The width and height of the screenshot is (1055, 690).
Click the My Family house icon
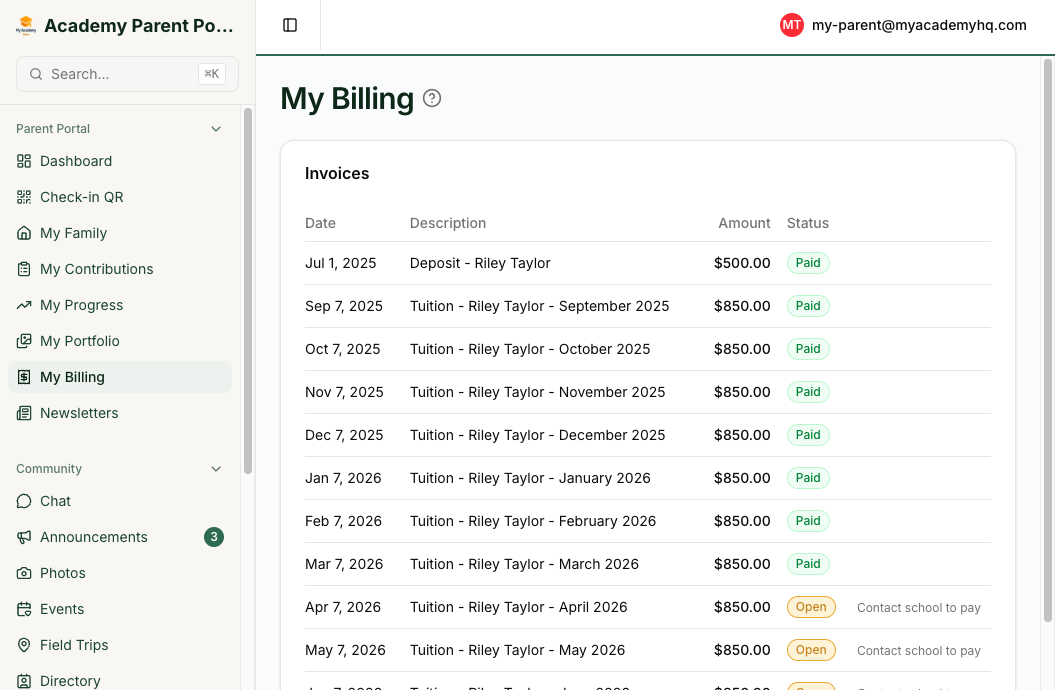tap(24, 233)
